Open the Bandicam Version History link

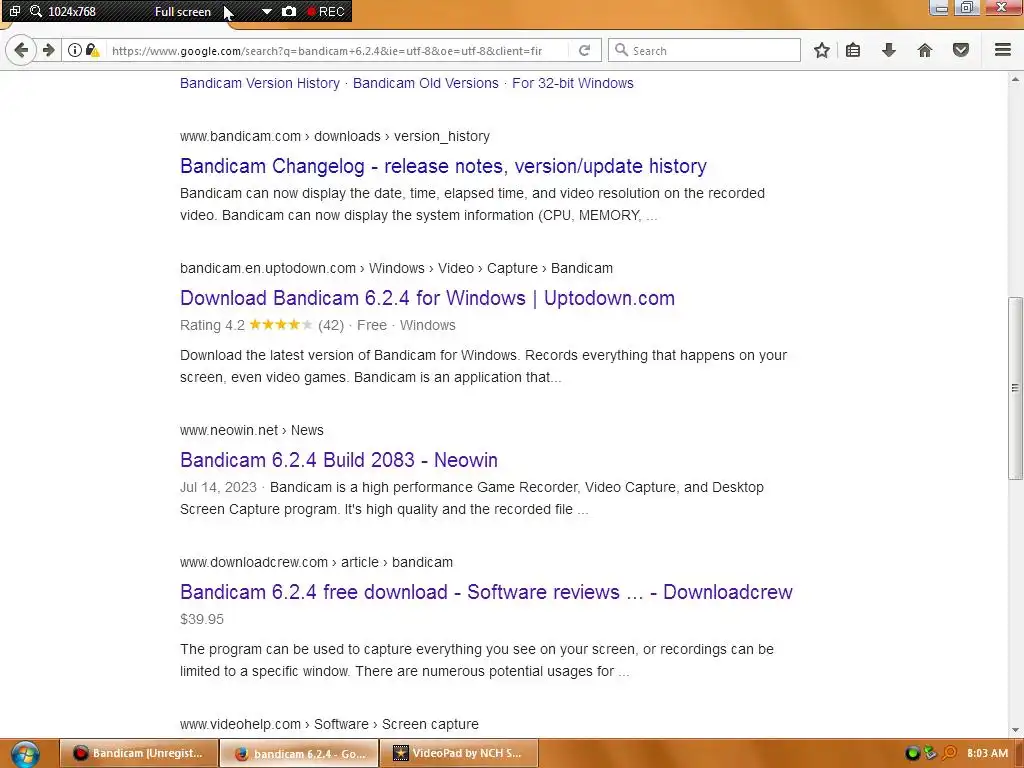[x=260, y=83]
